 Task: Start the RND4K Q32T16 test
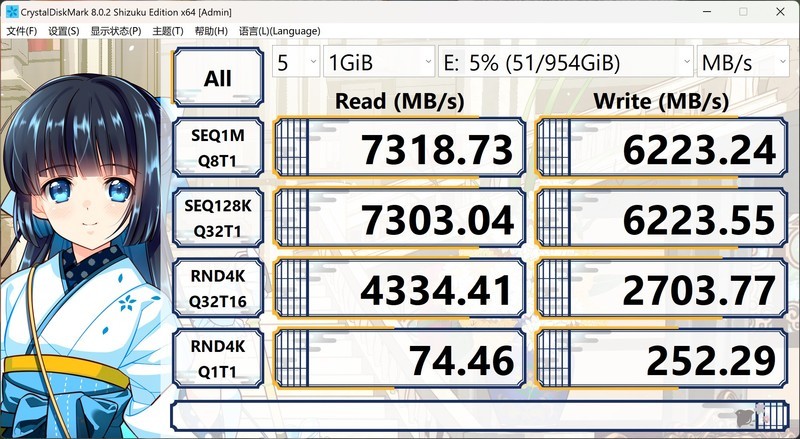pyautogui.click(x=218, y=288)
